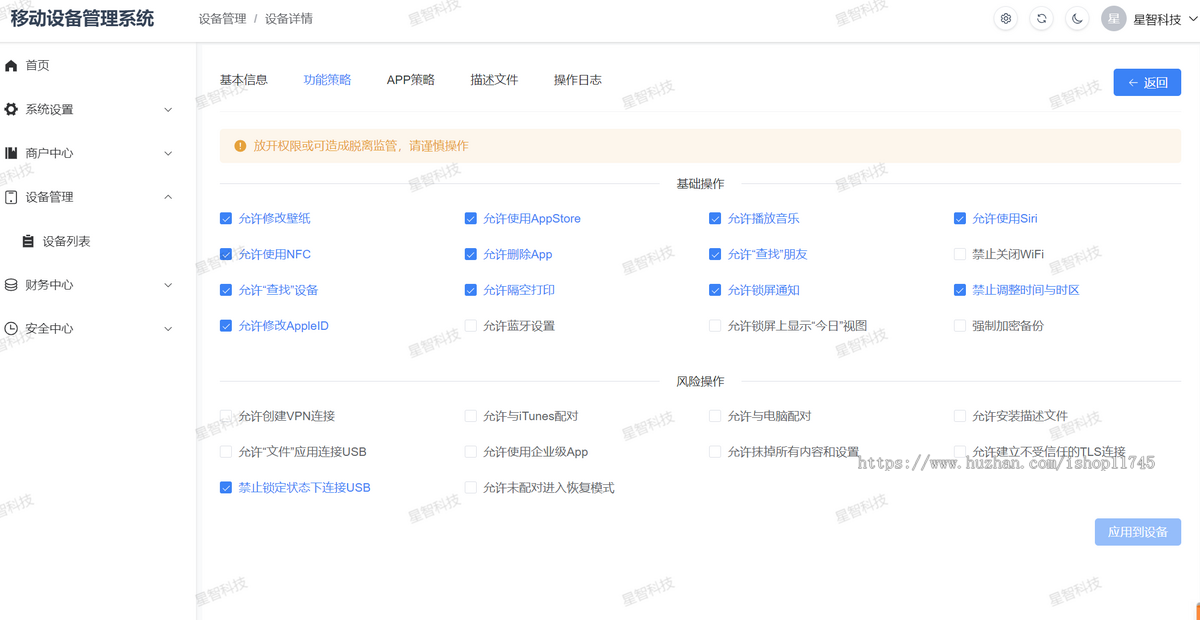
Task: Switch to the 描述文件 tab
Action: click(494, 80)
